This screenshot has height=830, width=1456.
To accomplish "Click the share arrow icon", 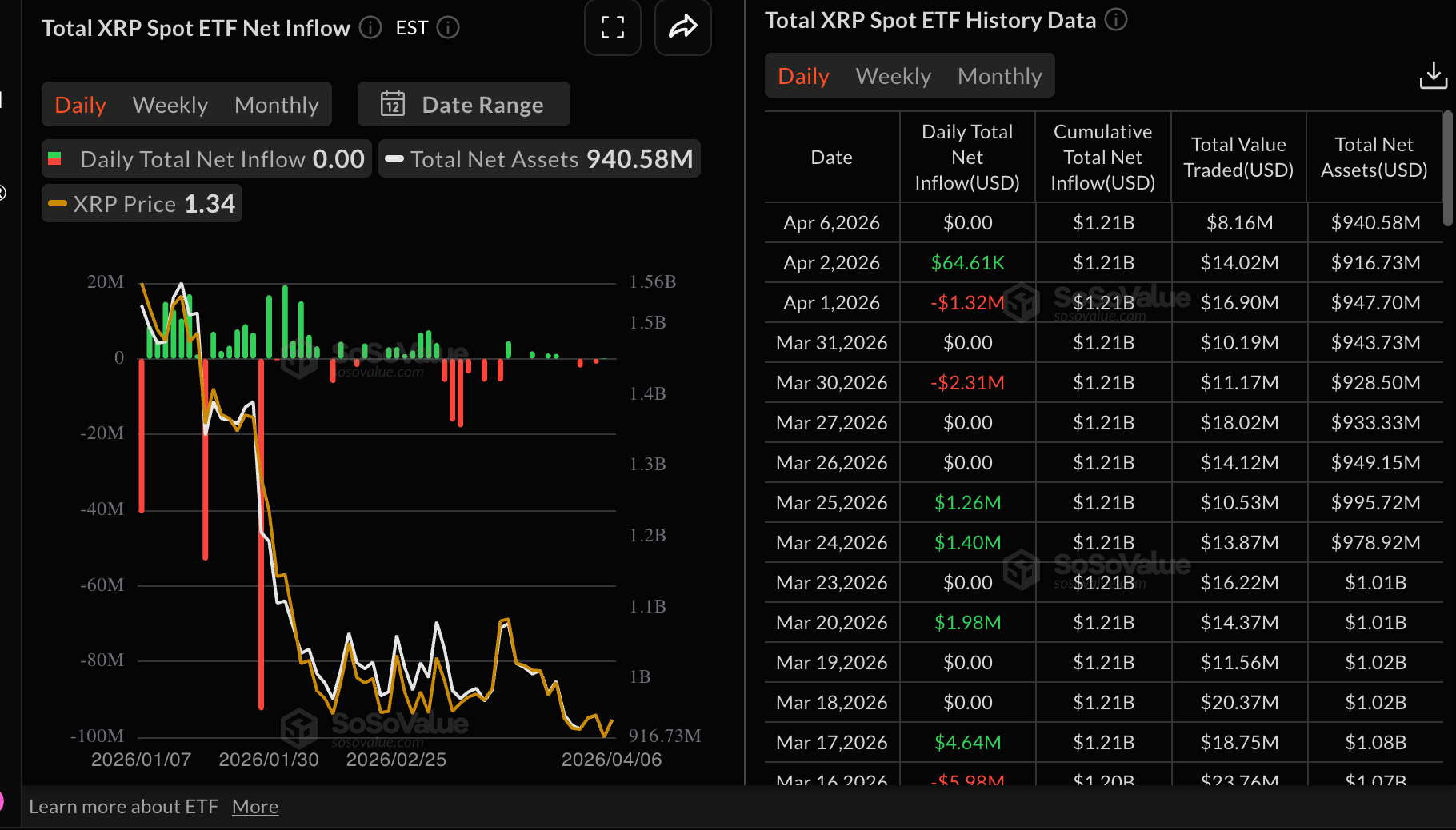I will [x=682, y=28].
